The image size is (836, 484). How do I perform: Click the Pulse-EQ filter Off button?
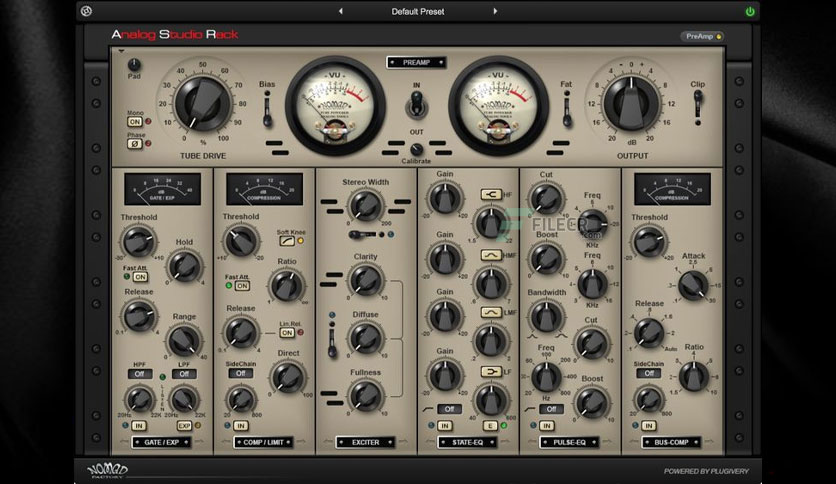[x=551, y=409]
